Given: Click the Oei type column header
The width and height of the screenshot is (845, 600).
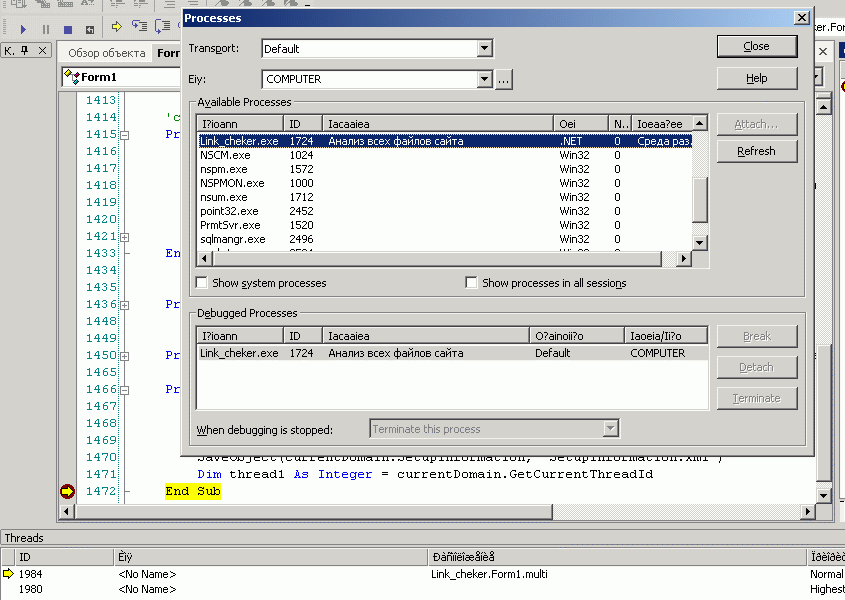Looking at the screenshot, I should 581,124.
